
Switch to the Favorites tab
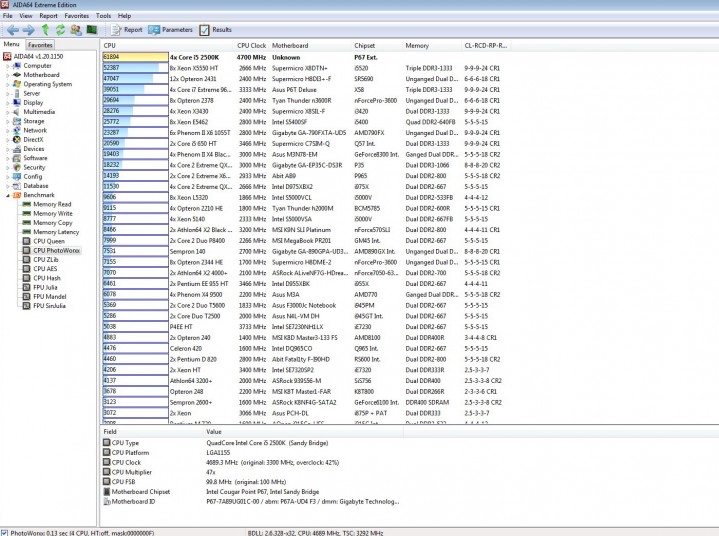[x=40, y=45]
